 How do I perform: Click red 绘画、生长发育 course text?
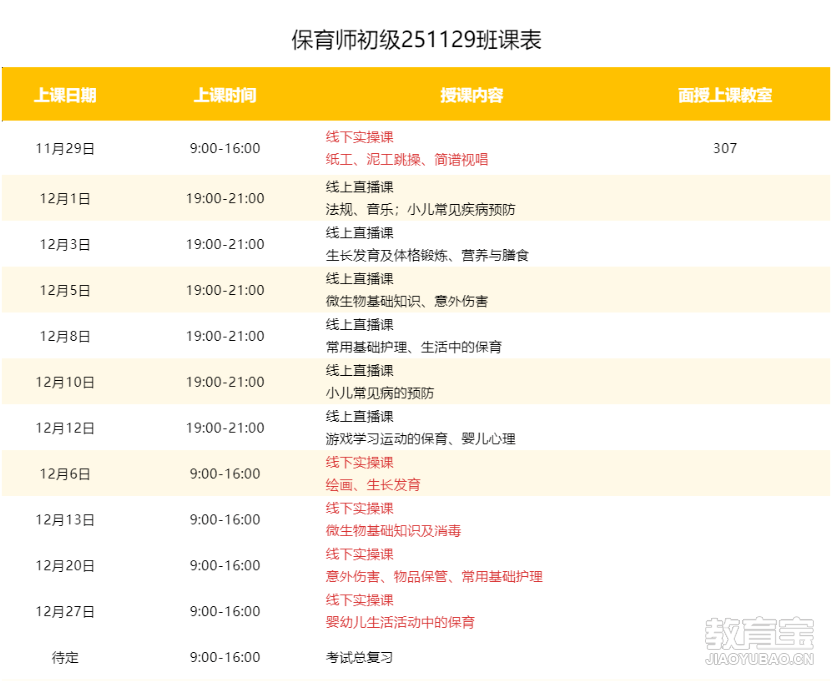click(373, 485)
